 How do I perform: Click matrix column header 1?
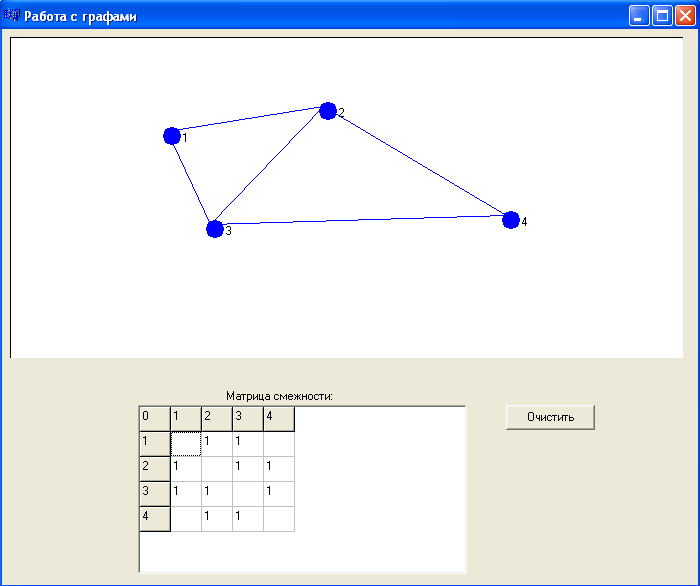(x=186, y=419)
